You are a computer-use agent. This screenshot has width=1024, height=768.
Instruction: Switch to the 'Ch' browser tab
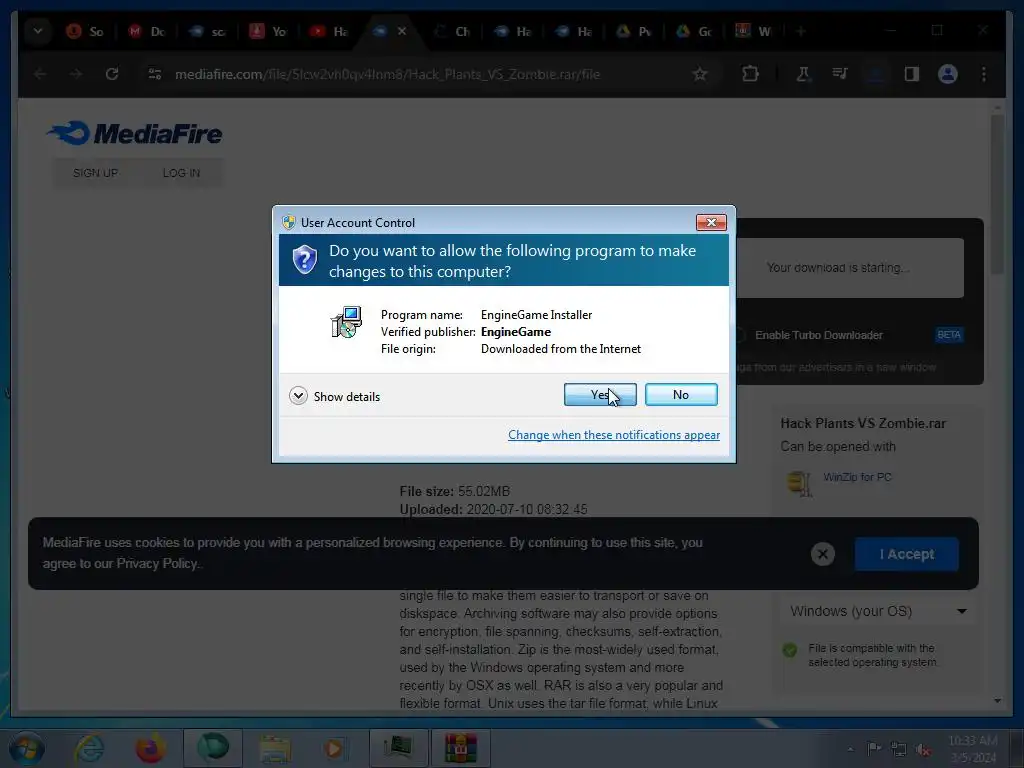(453, 31)
